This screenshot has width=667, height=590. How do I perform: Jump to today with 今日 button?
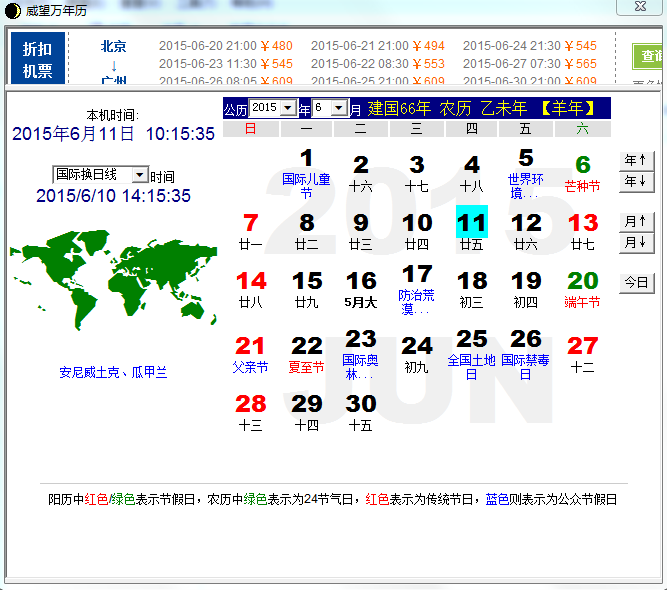tap(635, 283)
